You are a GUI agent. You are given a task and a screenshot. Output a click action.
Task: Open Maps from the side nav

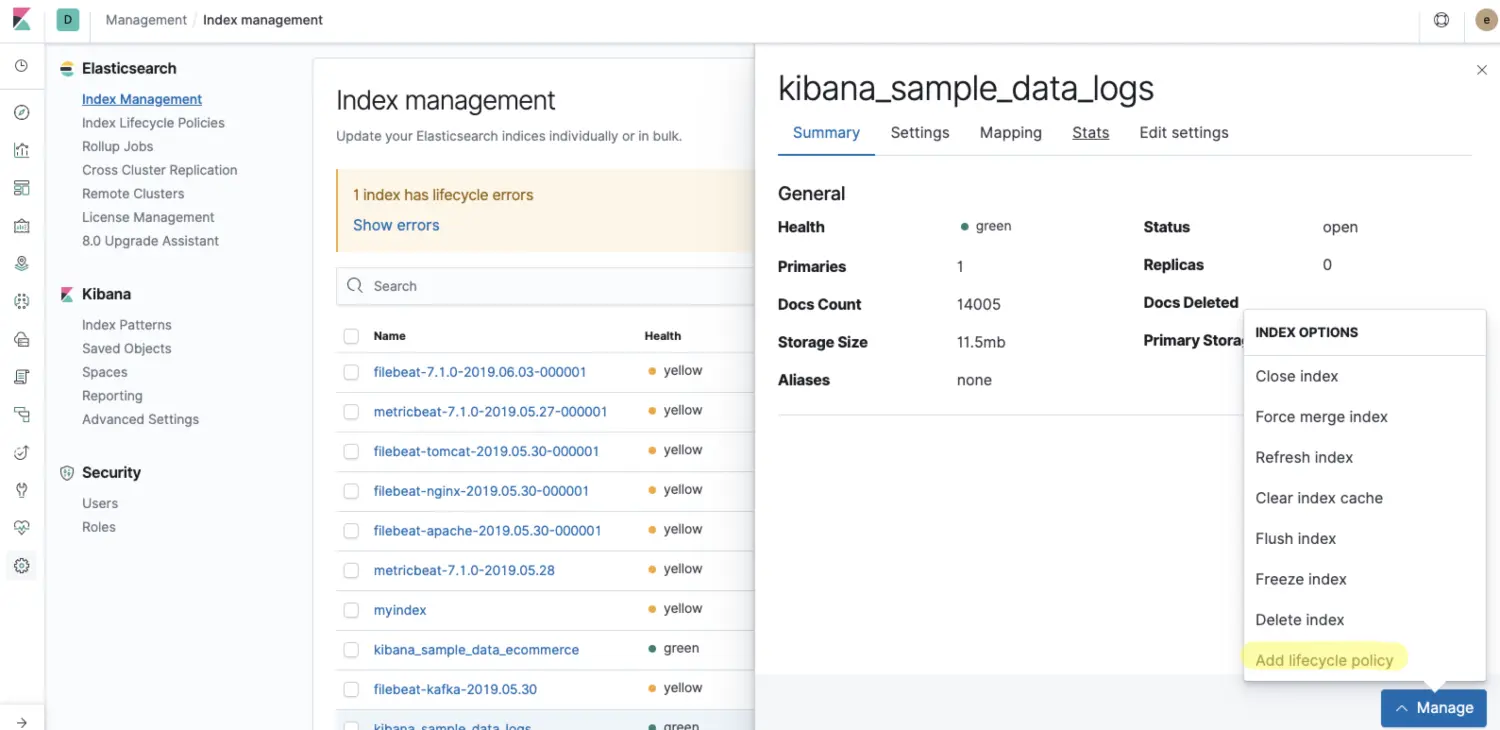[x=22, y=264]
